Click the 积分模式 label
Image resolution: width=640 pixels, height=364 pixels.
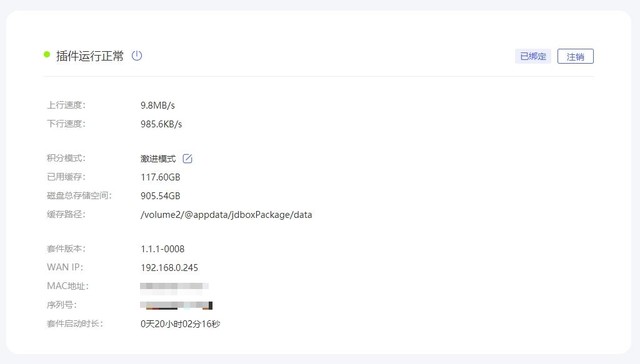(66, 158)
